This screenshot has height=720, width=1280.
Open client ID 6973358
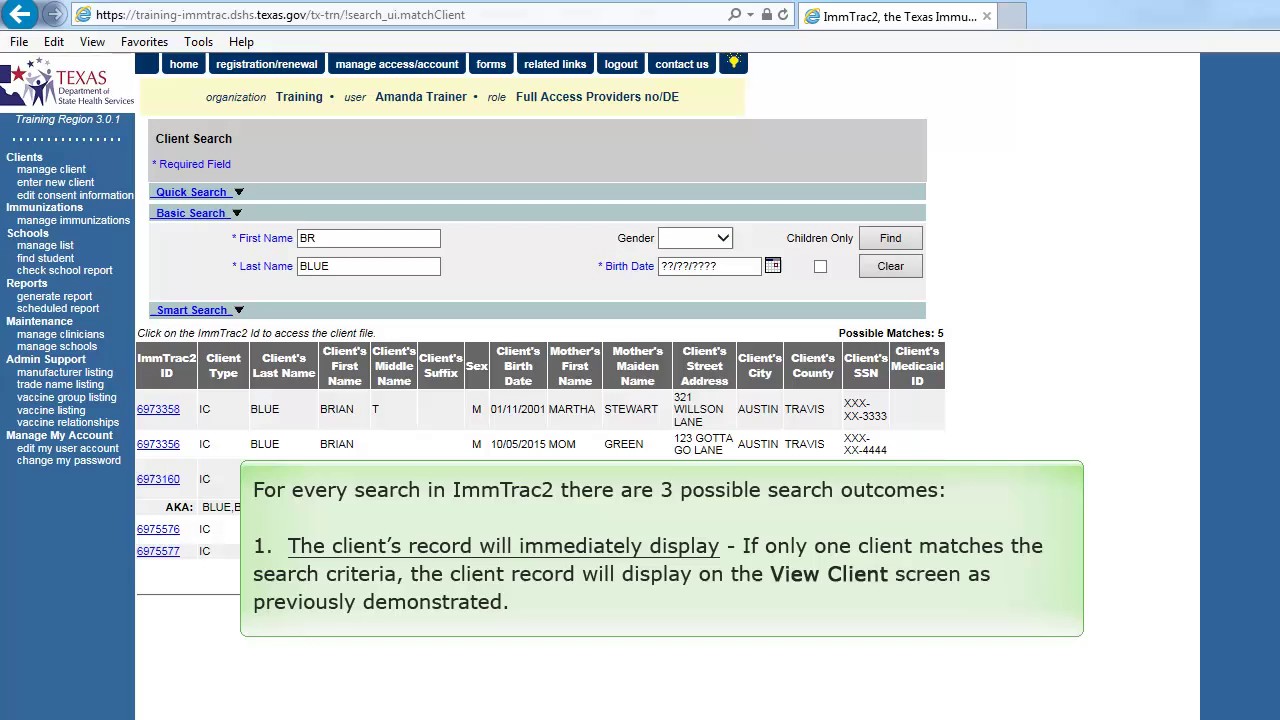coord(158,409)
